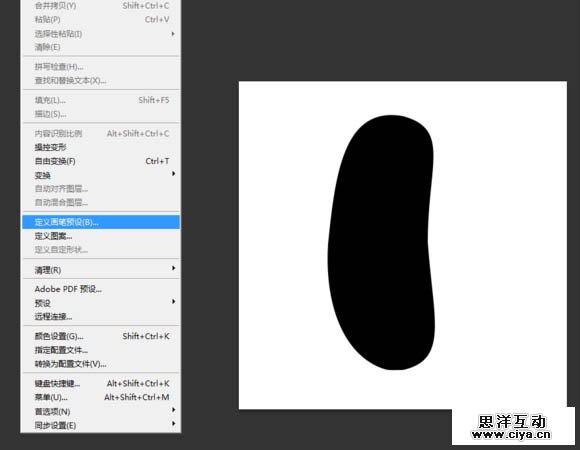This screenshot has width=580, height=450.
Task: Open the 同步设置(E) submenu
Action: pyautogui.click(x=101, y=425)
